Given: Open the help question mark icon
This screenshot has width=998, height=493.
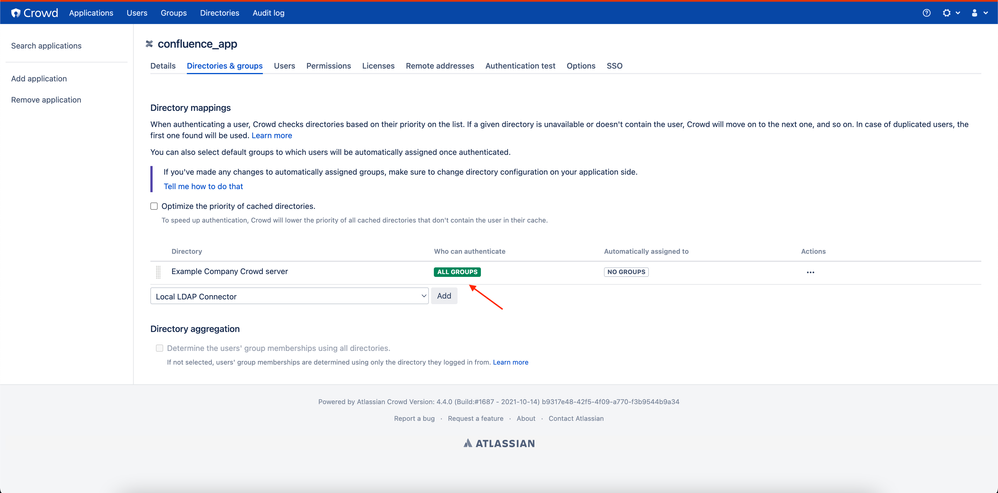Looking at the screenshot, I should coord(927,13).
